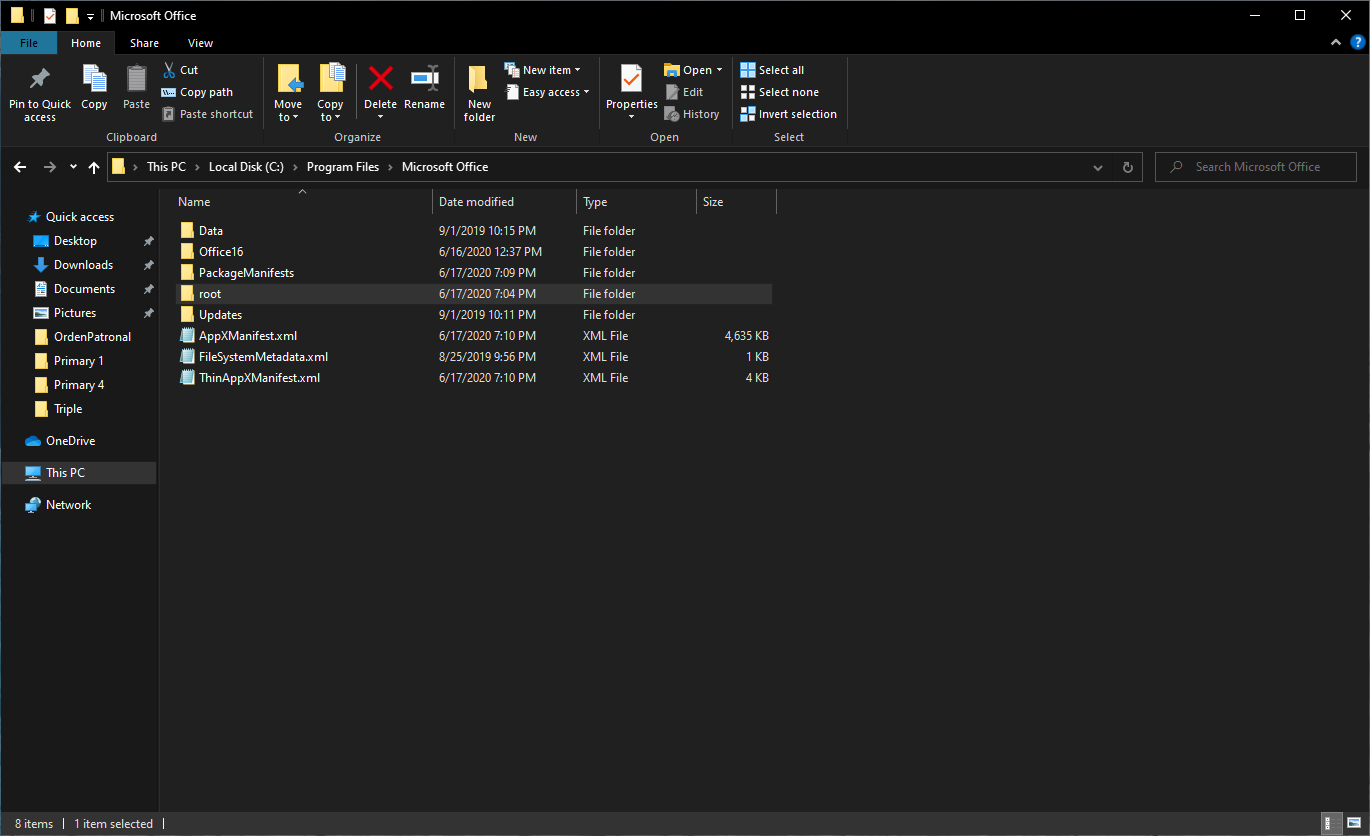Open the New item dropdown
Screen dimensions: 1370x836
[542, 70]
